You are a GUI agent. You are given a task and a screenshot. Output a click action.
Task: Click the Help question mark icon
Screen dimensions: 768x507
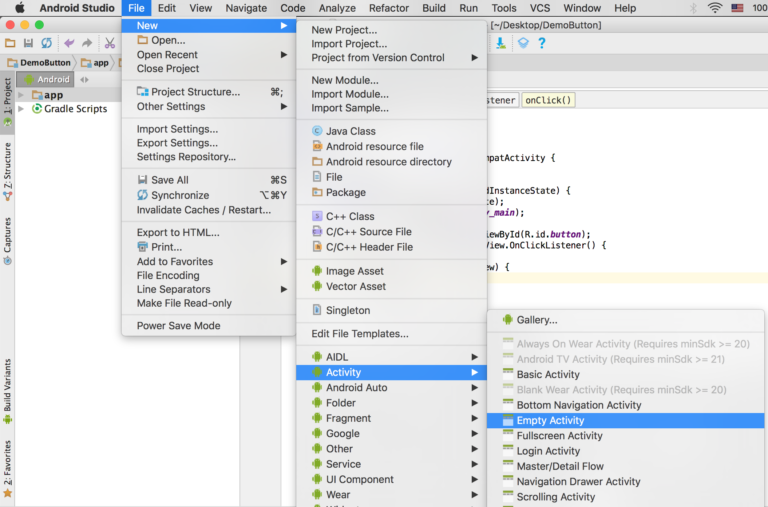point(542,43)
